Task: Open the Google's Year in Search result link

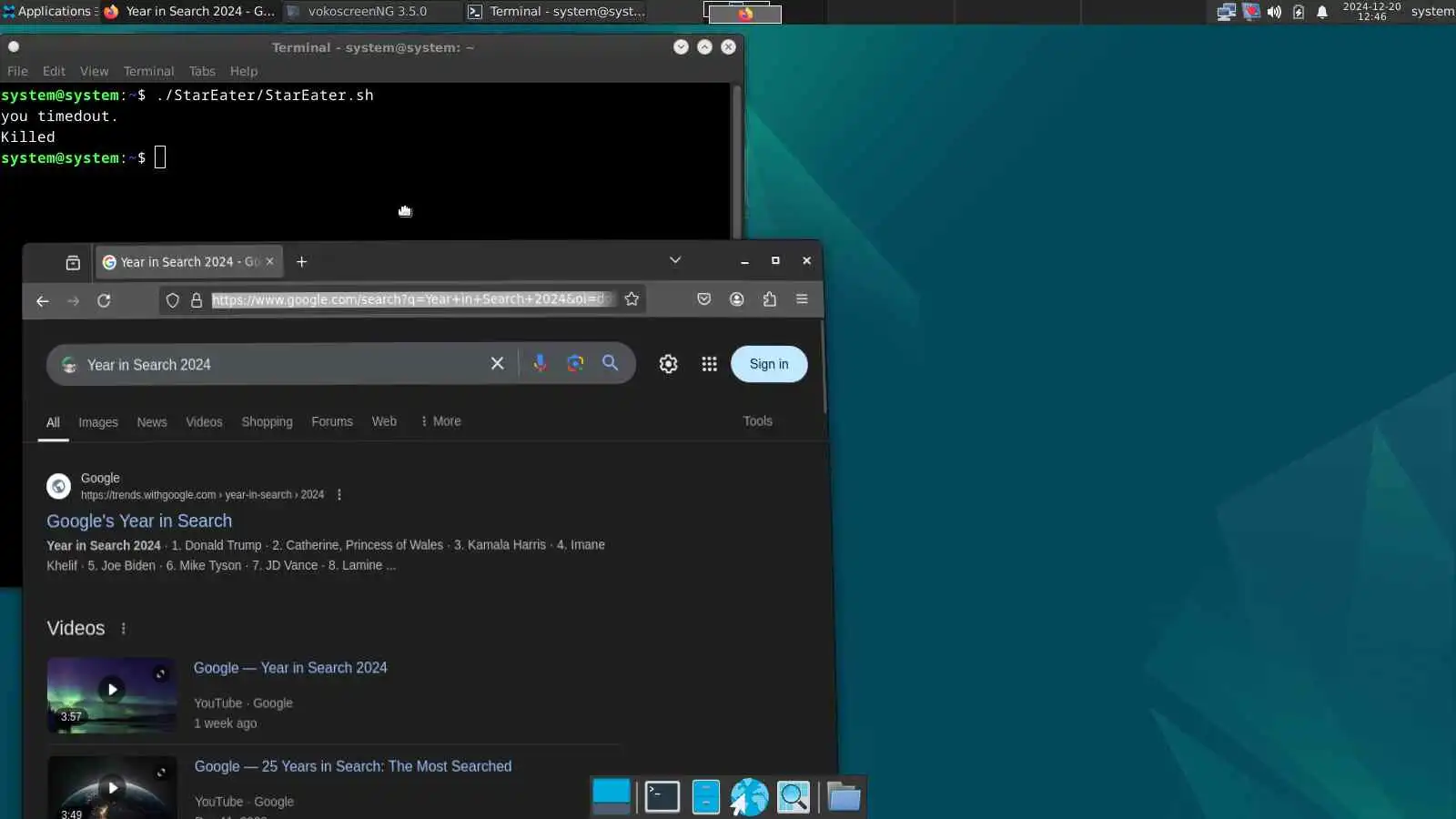Action: pyautogui.click(x=139, y=521)
